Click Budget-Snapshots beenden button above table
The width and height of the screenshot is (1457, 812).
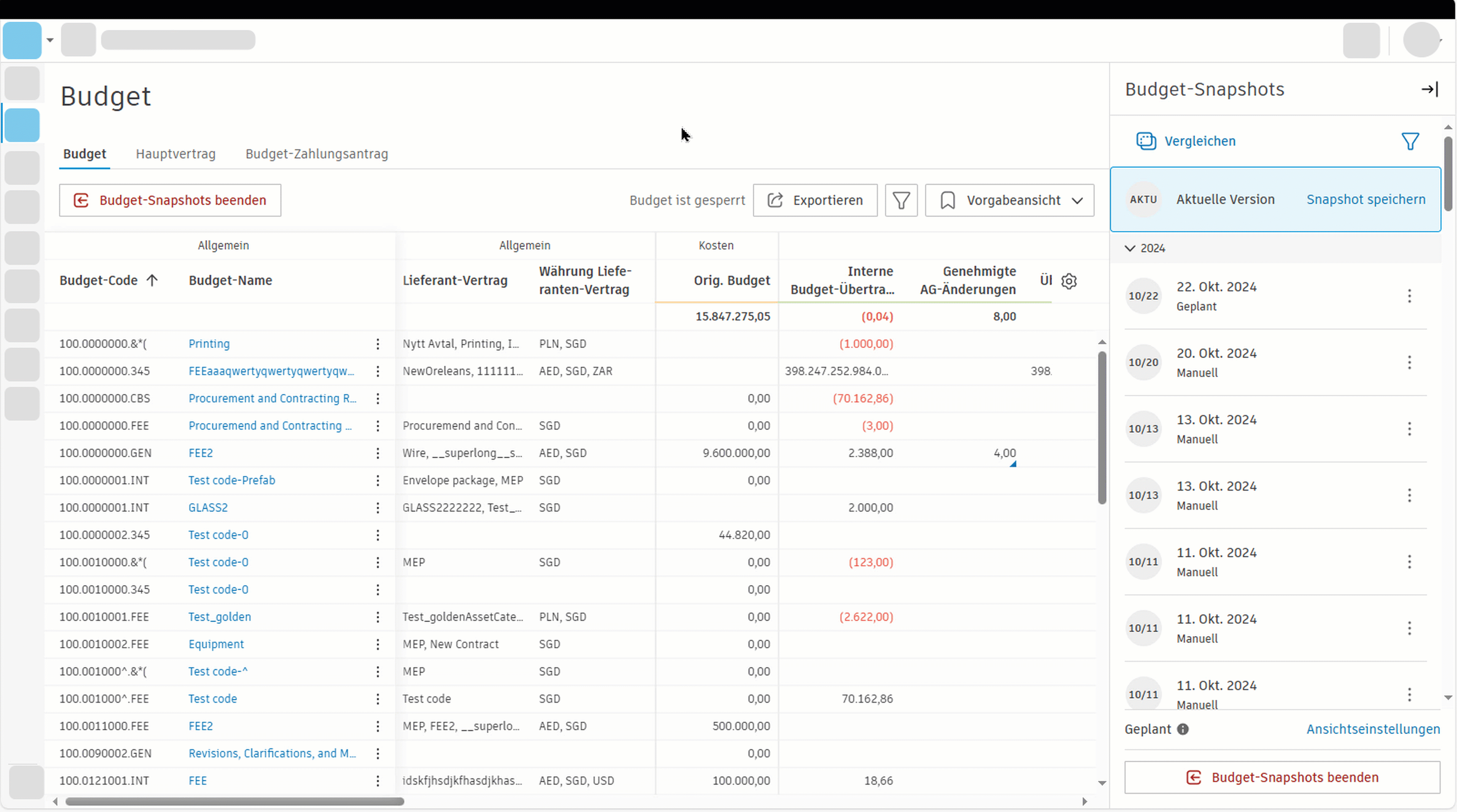(170, 200)
